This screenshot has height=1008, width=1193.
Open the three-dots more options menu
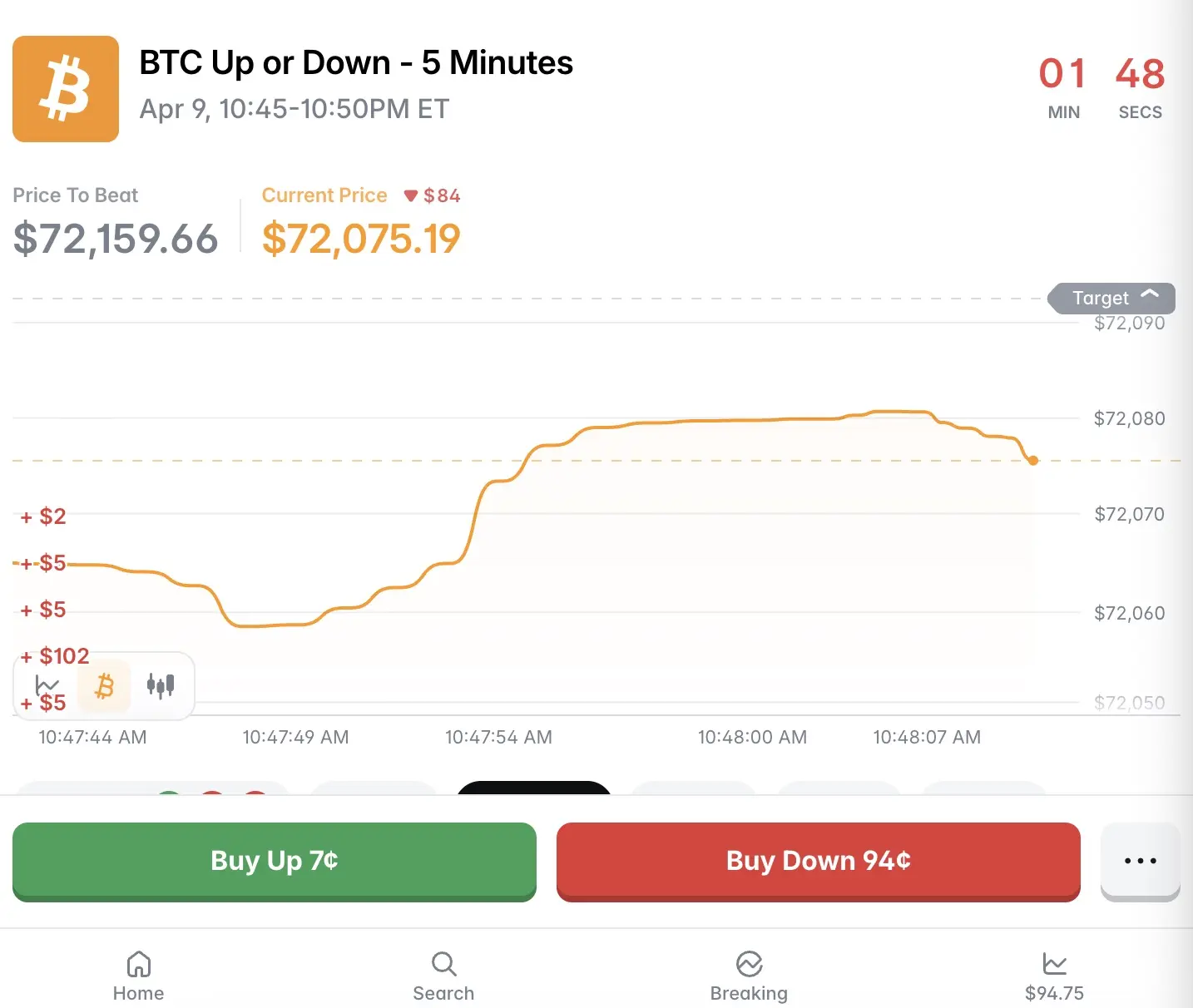pyautogui.click(x=1140, y=861)
